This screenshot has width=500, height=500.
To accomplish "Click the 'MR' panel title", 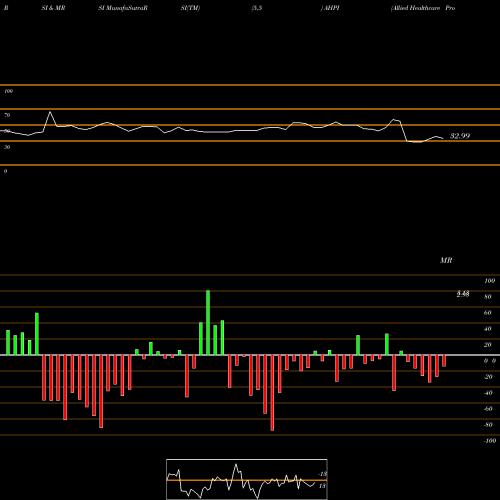I will [446, 260].
